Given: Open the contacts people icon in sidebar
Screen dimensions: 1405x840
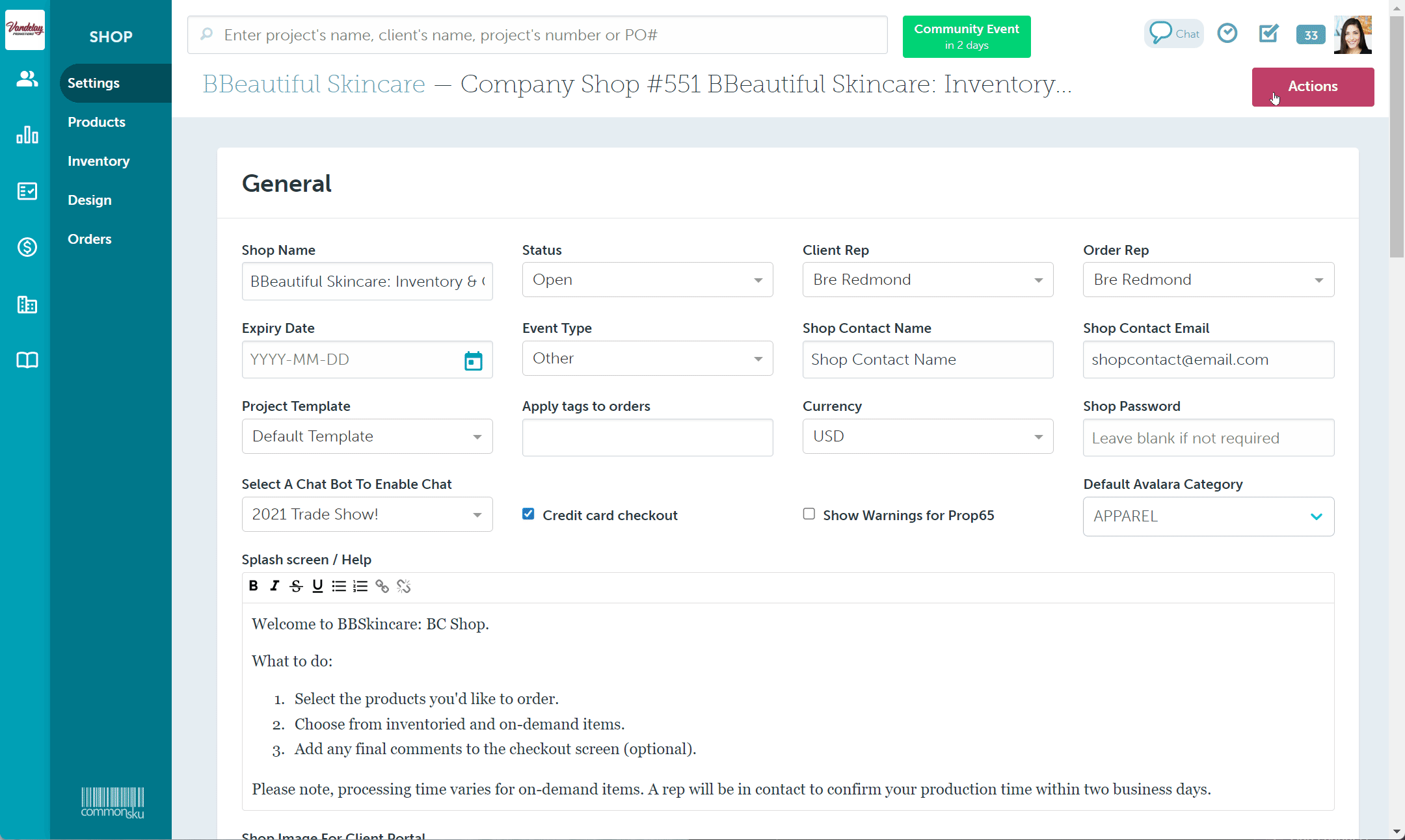Looking at the screenshot, I should 27,79.
